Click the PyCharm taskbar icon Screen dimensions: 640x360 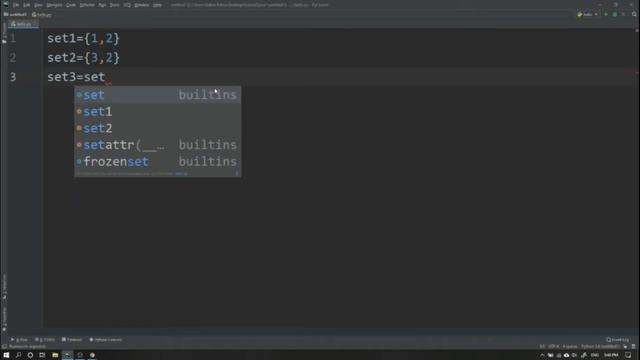67,355
